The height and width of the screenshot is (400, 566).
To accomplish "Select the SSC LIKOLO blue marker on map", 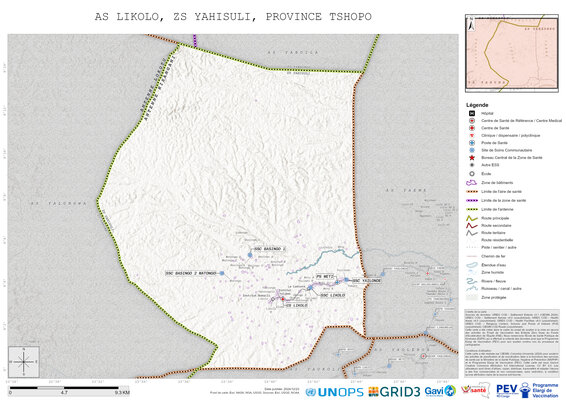I will [x=310, y=288].
